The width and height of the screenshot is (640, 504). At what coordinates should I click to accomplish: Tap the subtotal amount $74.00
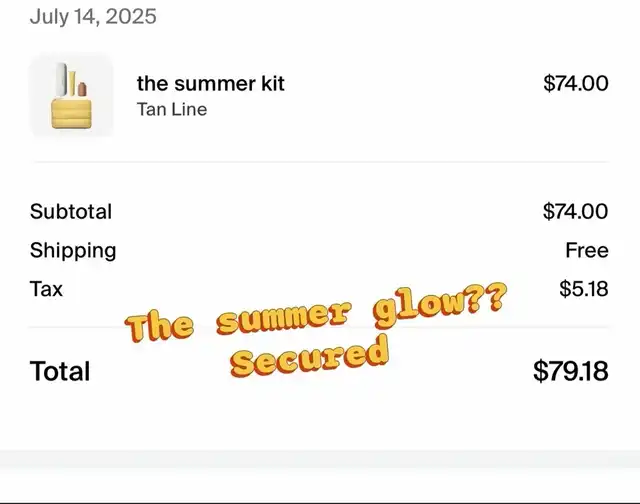click(x=576, y=211)
